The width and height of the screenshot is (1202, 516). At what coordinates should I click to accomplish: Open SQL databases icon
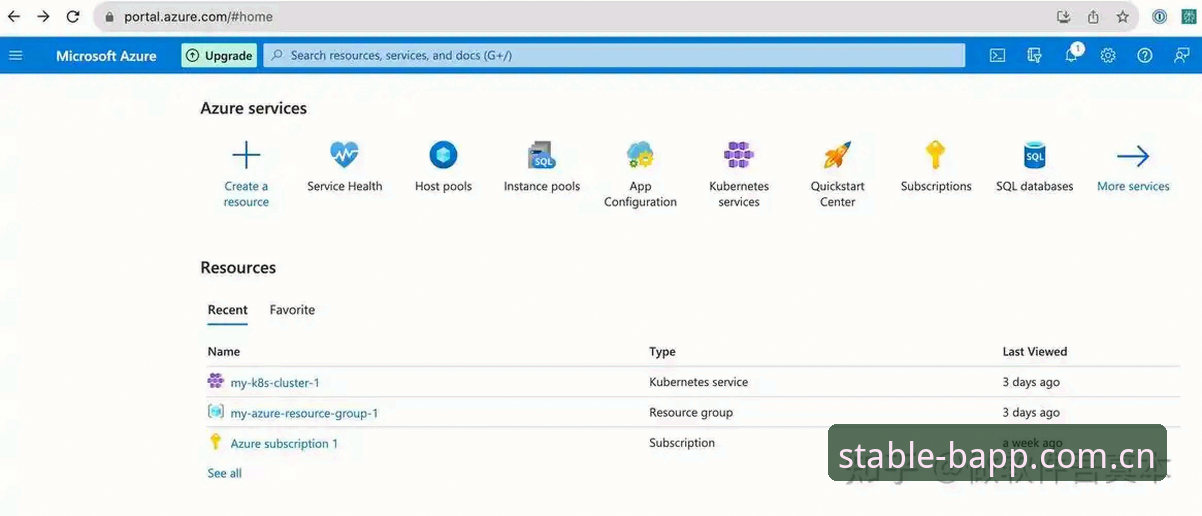tap(1034, 155)
